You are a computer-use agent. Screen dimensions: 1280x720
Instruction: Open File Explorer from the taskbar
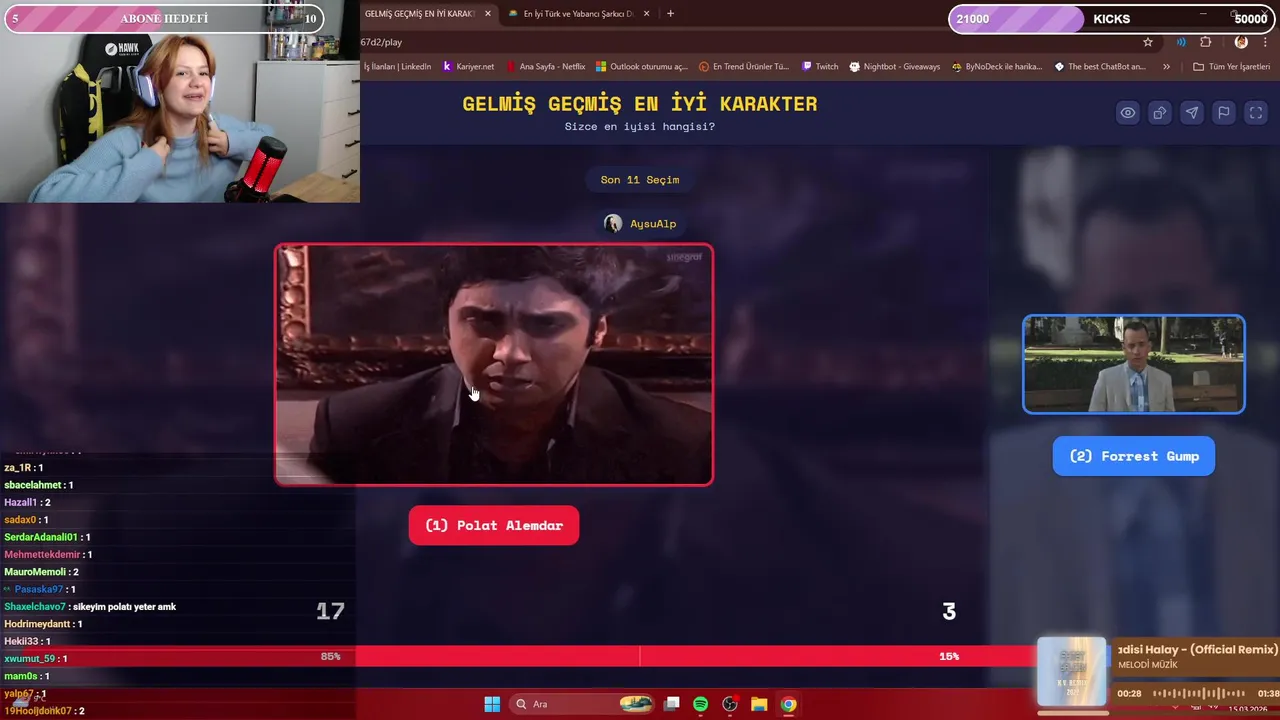click(759, 704)
